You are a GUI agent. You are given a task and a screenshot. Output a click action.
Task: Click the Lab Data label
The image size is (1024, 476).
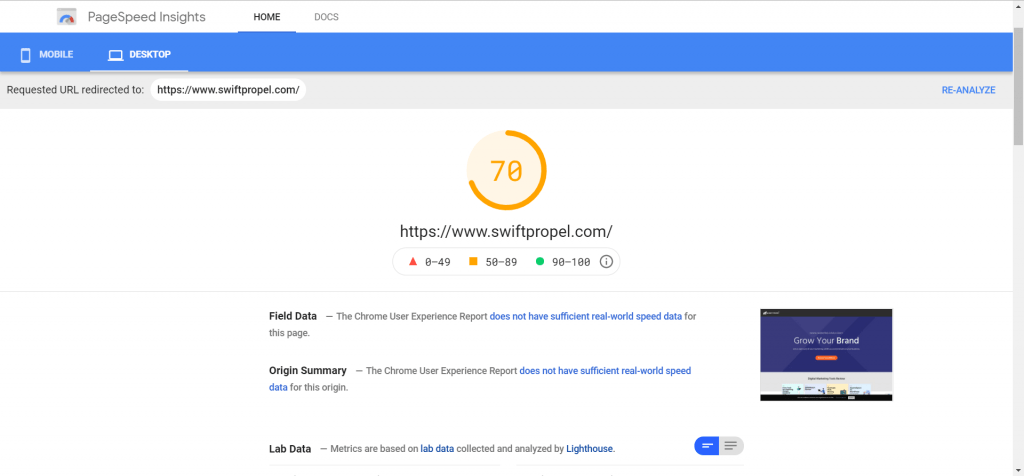[x=290, y=449]
